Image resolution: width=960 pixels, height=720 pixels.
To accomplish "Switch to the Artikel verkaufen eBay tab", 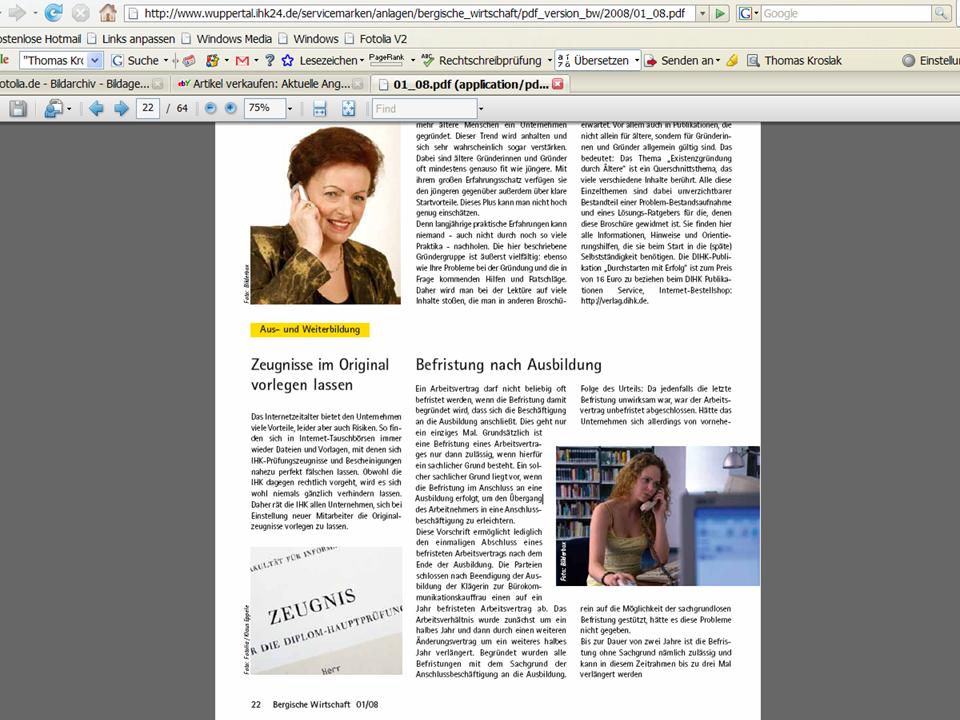I will [x=270, y=85].
